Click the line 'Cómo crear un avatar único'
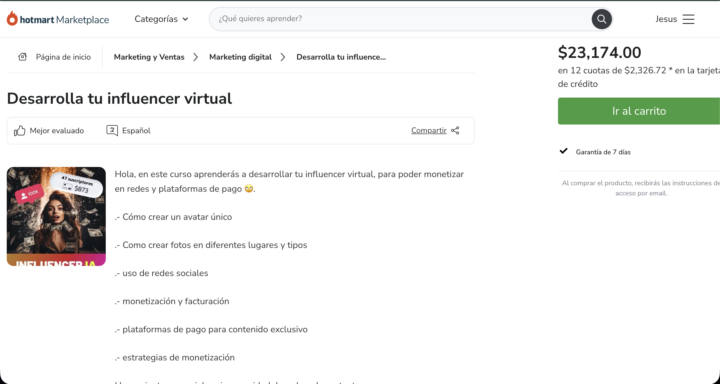 point(174,217)
